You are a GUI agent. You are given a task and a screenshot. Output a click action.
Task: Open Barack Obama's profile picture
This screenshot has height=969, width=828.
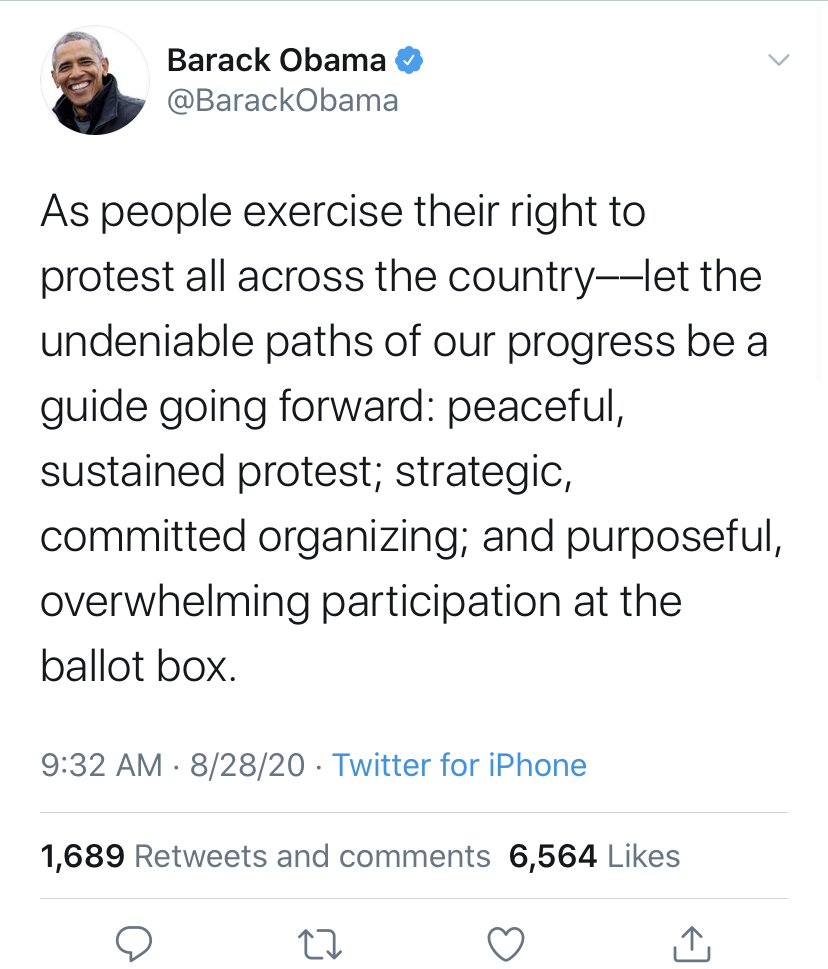point(95,80)
